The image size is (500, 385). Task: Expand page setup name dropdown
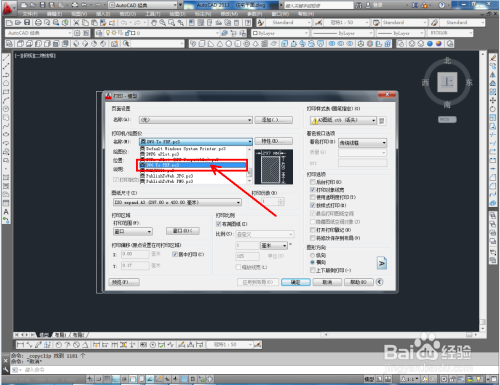point(196,120)
